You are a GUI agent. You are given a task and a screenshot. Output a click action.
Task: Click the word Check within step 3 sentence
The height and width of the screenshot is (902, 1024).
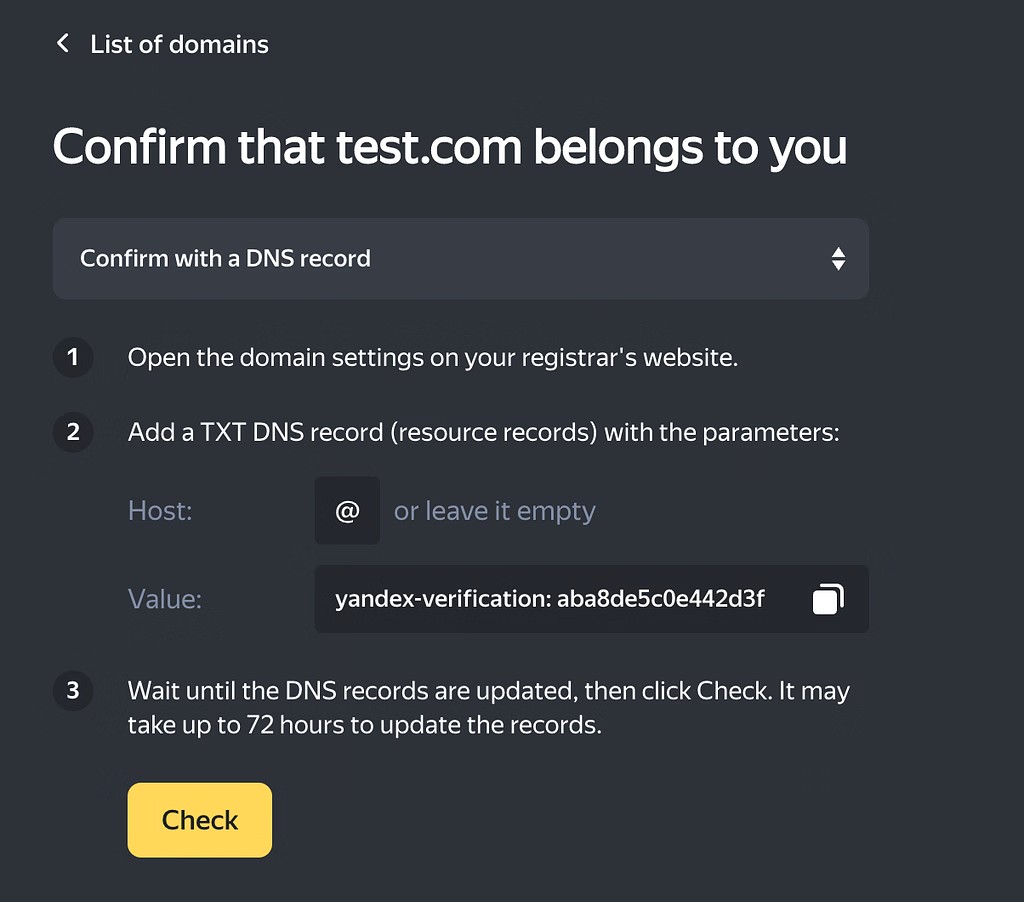[x=734, y=691]
